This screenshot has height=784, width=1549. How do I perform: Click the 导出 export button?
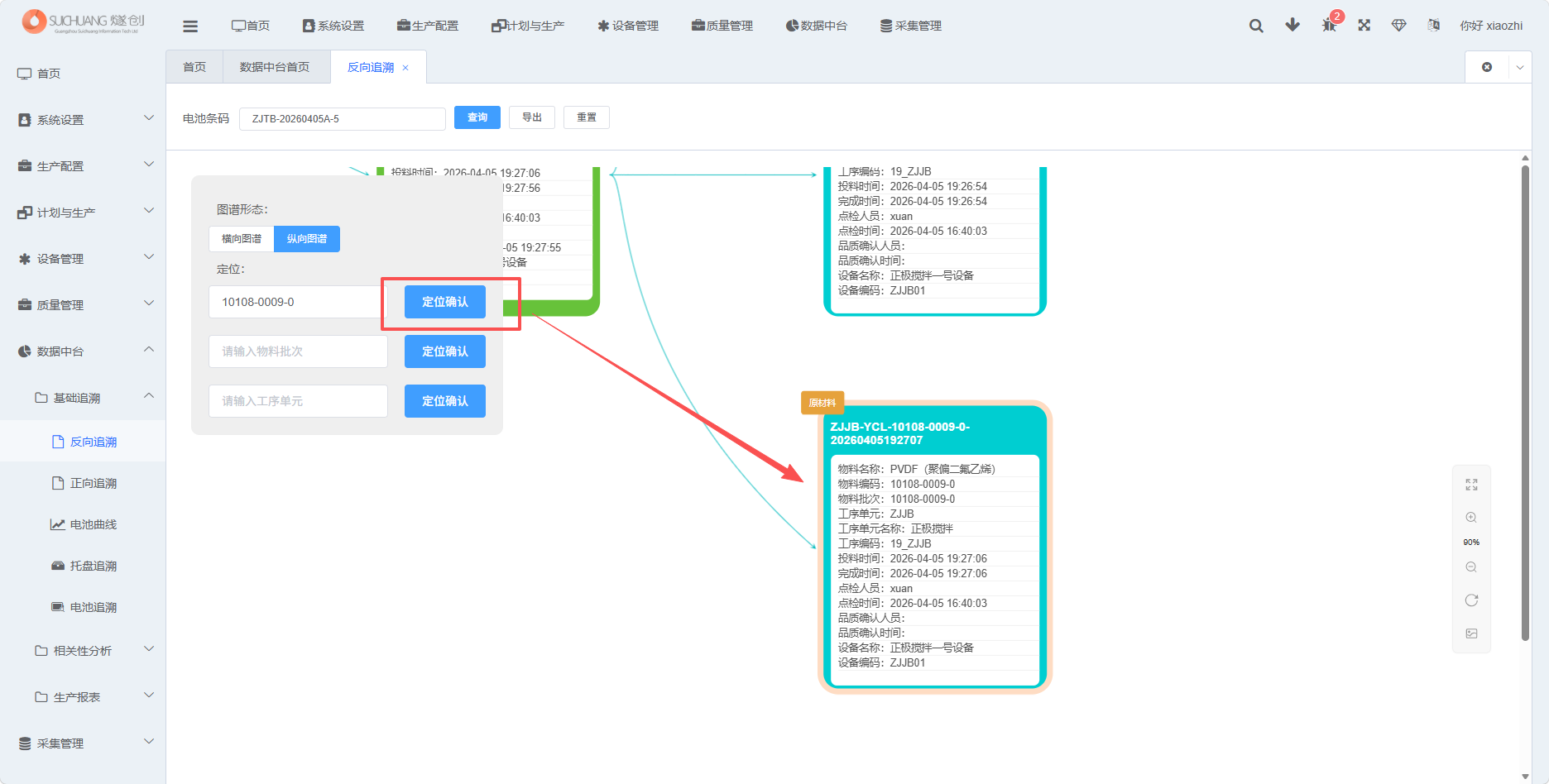pyautogui.click(x=532, y=117)
